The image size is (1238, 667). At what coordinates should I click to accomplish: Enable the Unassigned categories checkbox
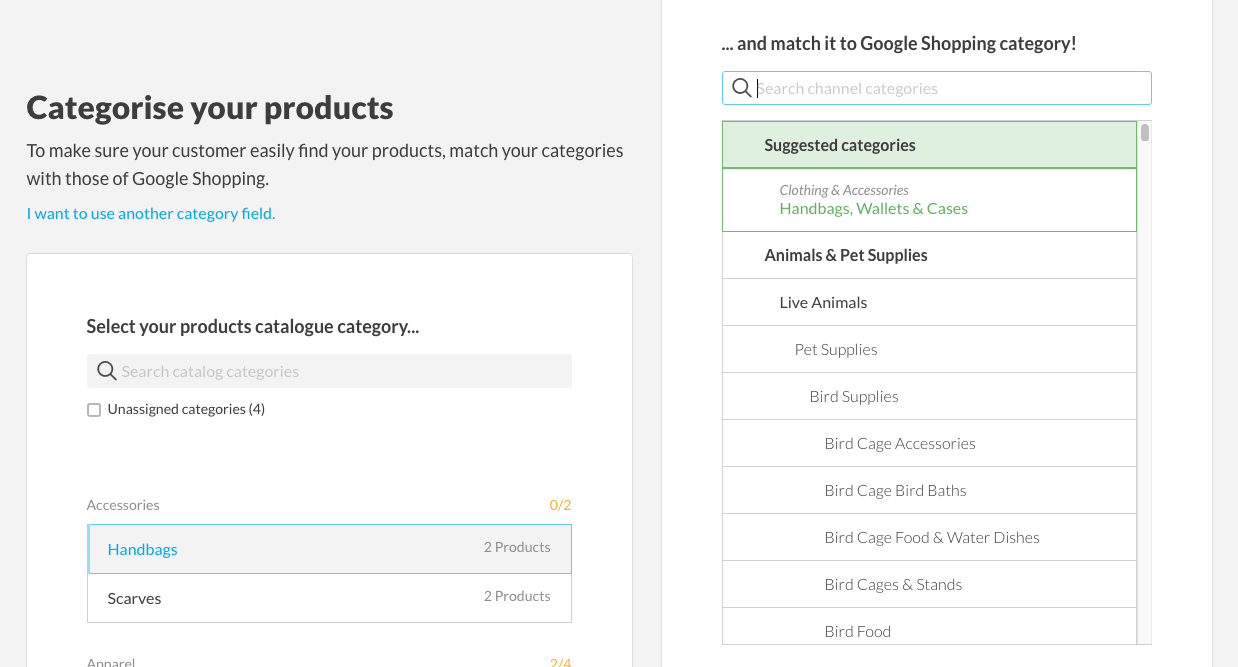94,410
